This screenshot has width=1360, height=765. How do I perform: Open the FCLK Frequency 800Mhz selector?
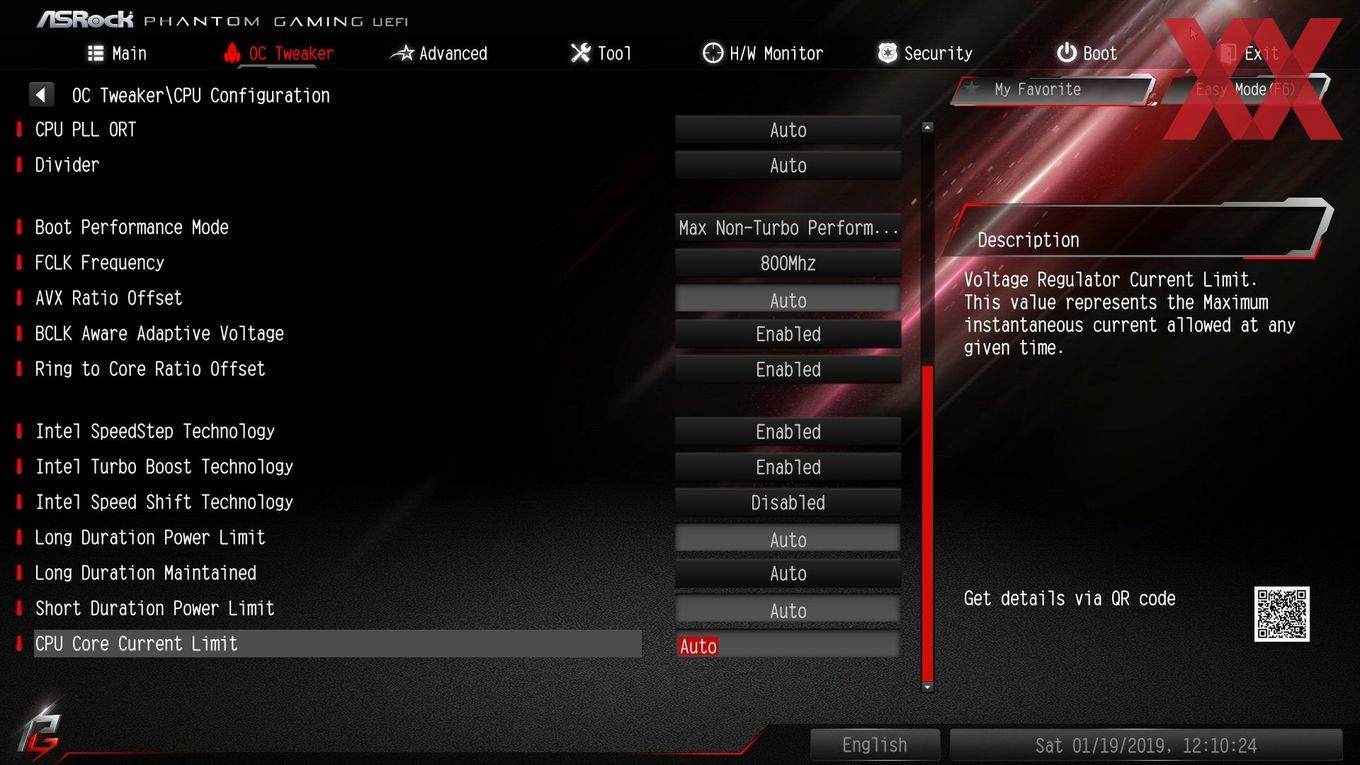click(788, 264)
